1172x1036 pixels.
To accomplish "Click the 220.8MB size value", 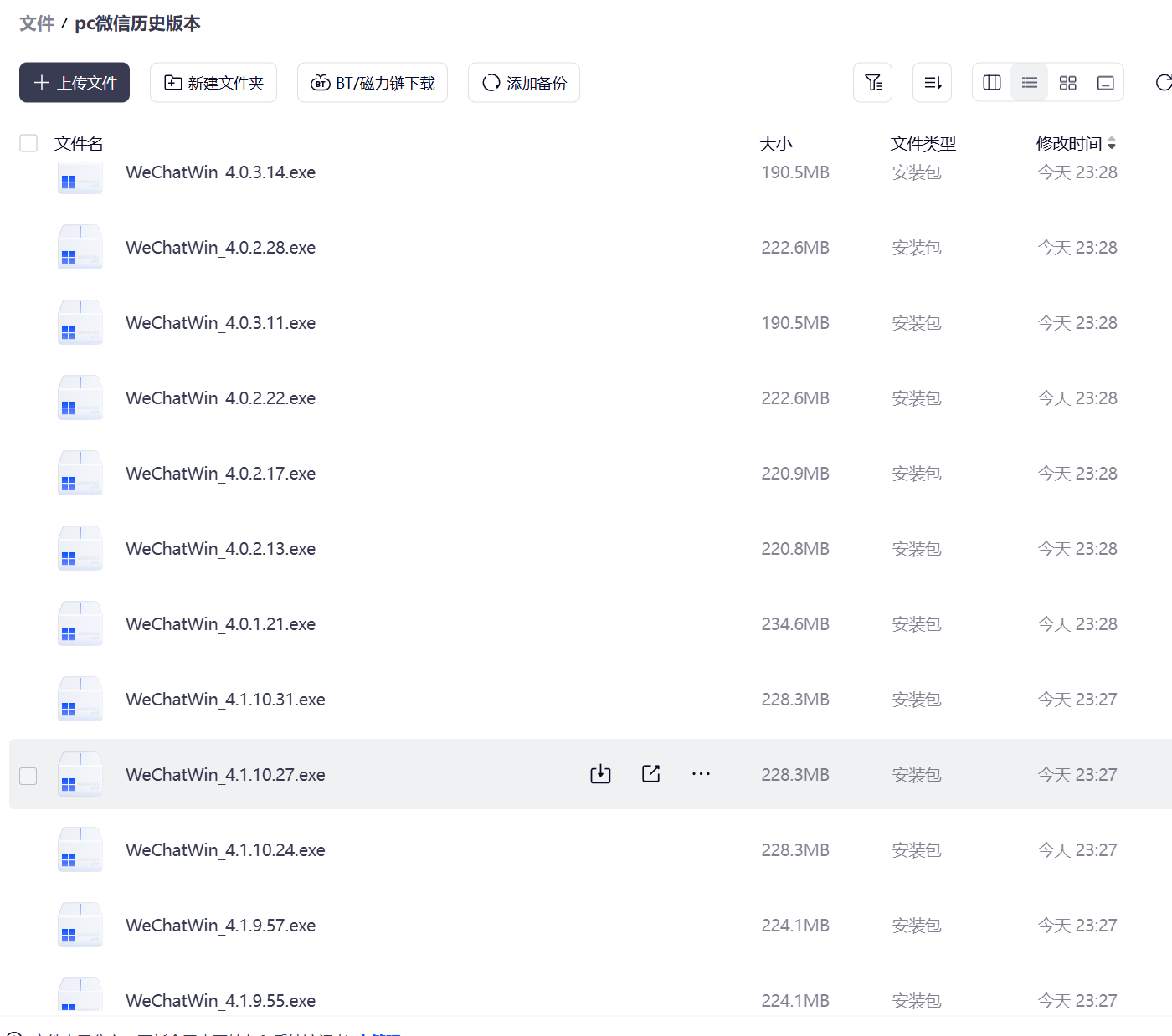I will [x=795, y=549].
